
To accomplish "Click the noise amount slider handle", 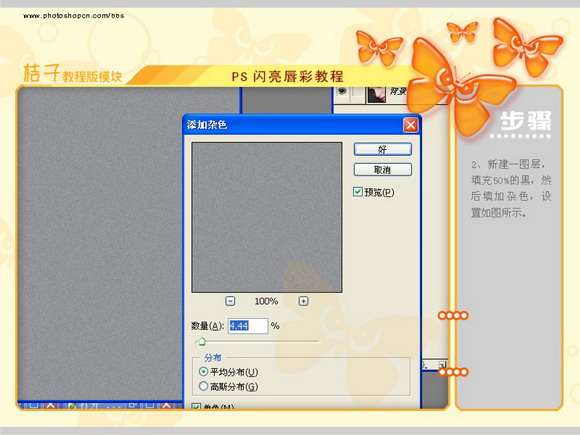I will tap(201, 341).
